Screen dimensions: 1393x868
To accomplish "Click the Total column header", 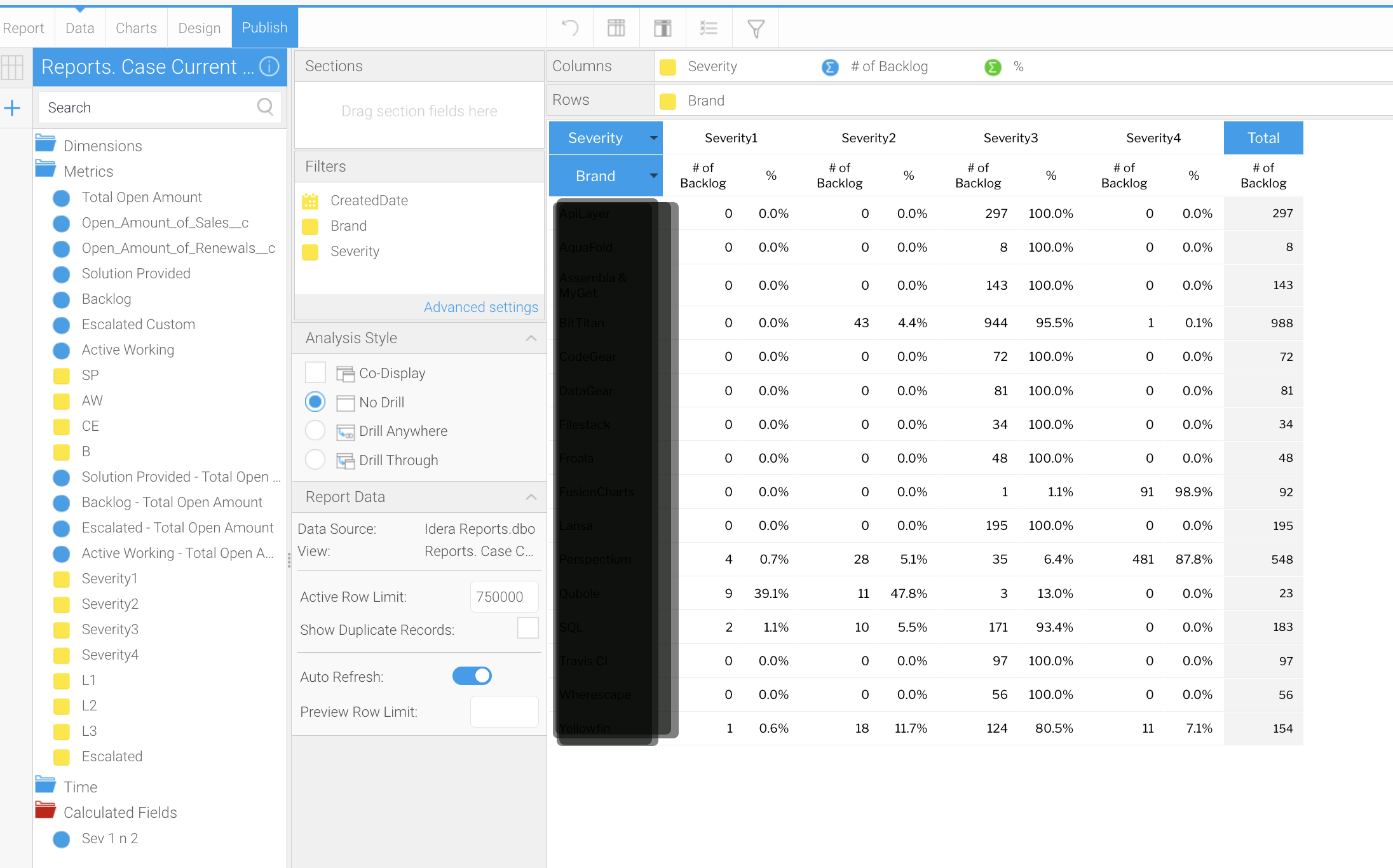I will 1263,138.
